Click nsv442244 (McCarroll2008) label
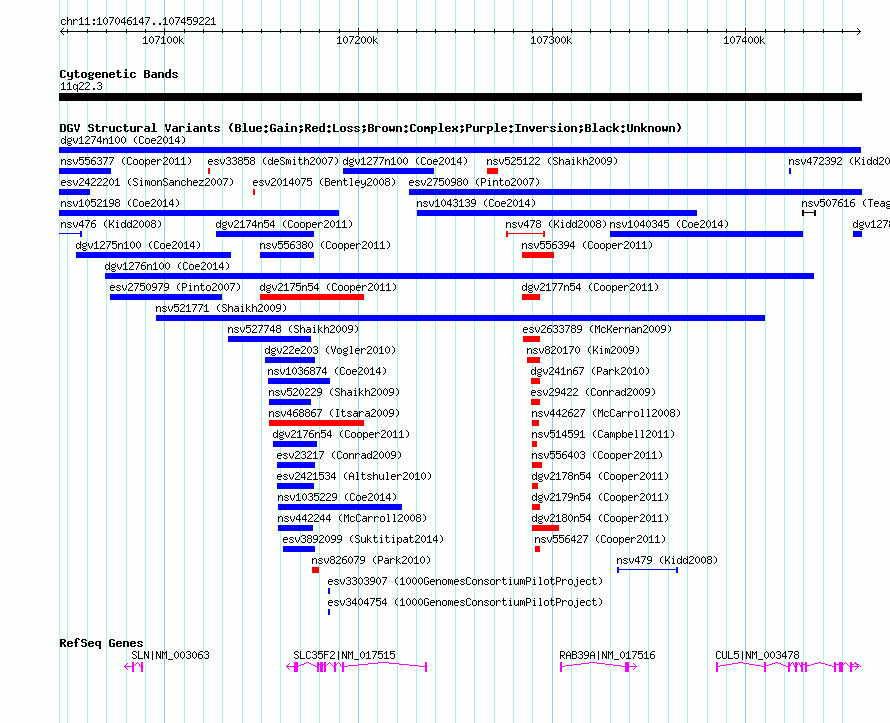Screen dimensions: 890x723 [352, 518]
